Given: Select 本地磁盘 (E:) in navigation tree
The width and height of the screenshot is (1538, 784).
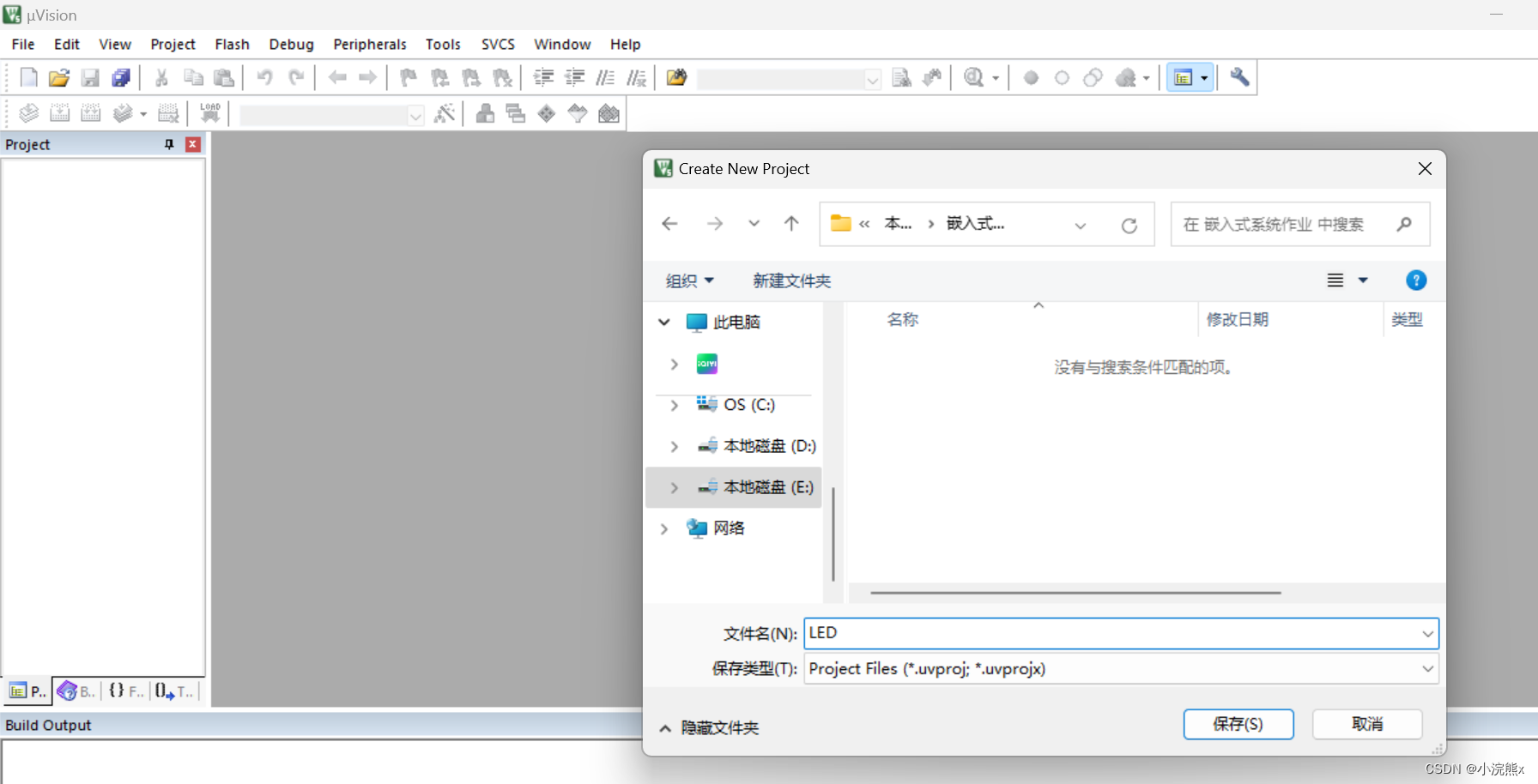Looking at the screenshot, I should (x=734, y=487).
